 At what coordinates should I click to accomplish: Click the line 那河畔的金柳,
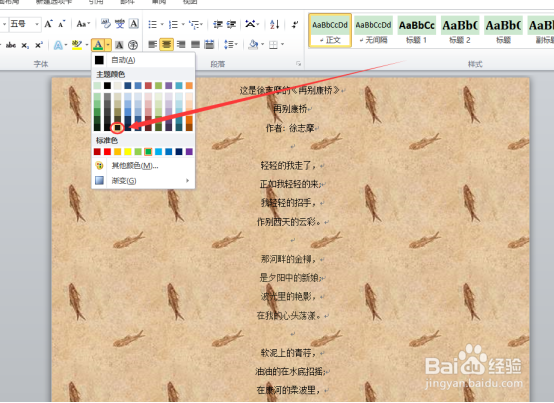288,259
